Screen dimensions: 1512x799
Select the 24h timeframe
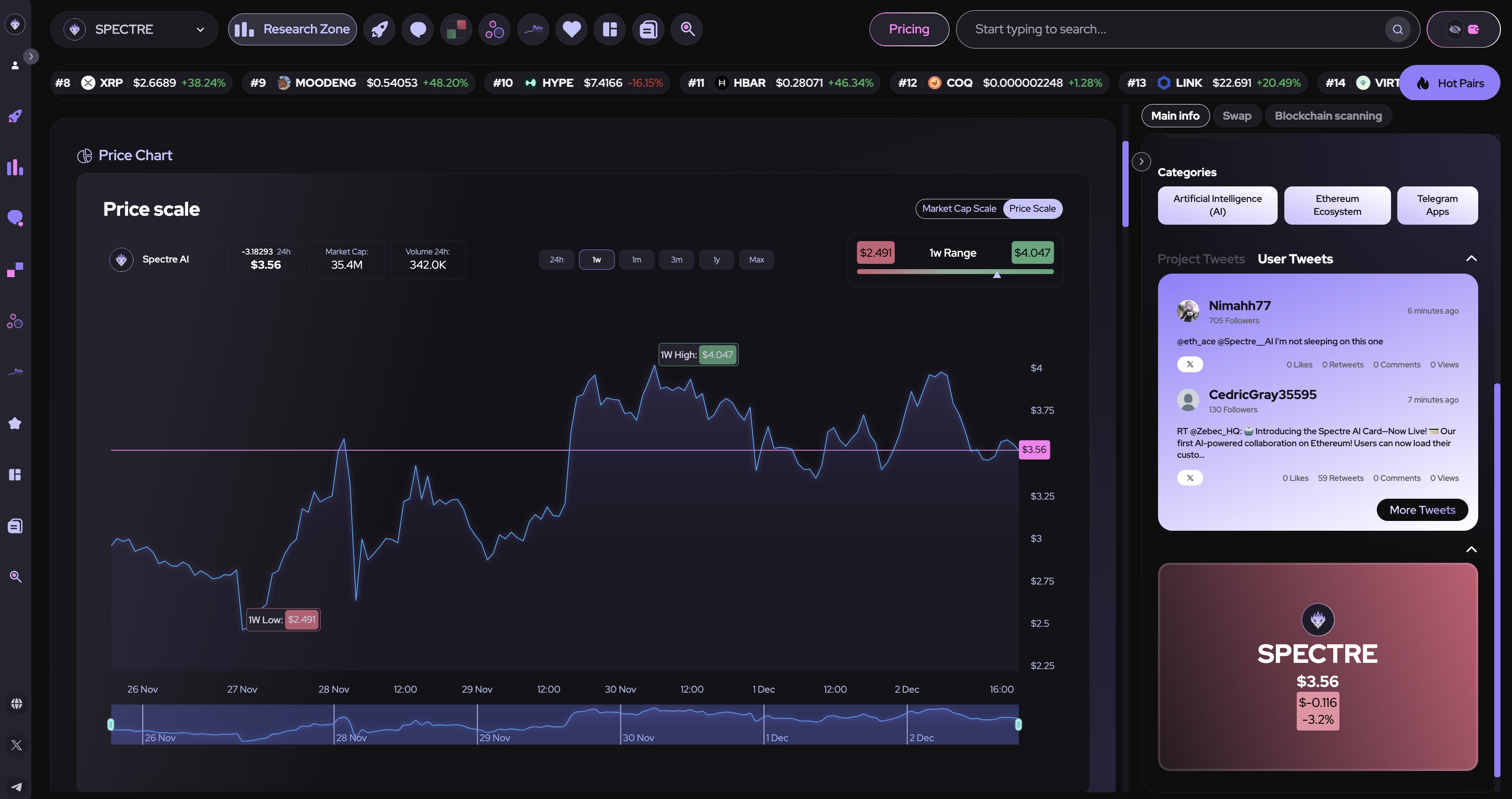556,259
